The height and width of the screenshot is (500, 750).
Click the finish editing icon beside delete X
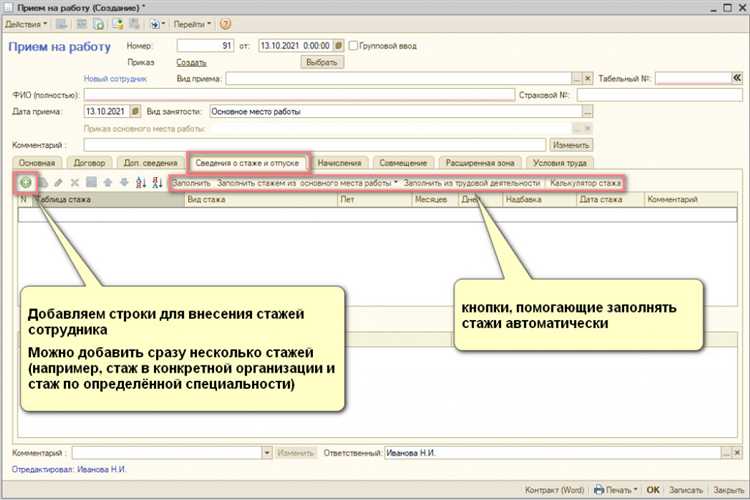click(x=91, y=182)
